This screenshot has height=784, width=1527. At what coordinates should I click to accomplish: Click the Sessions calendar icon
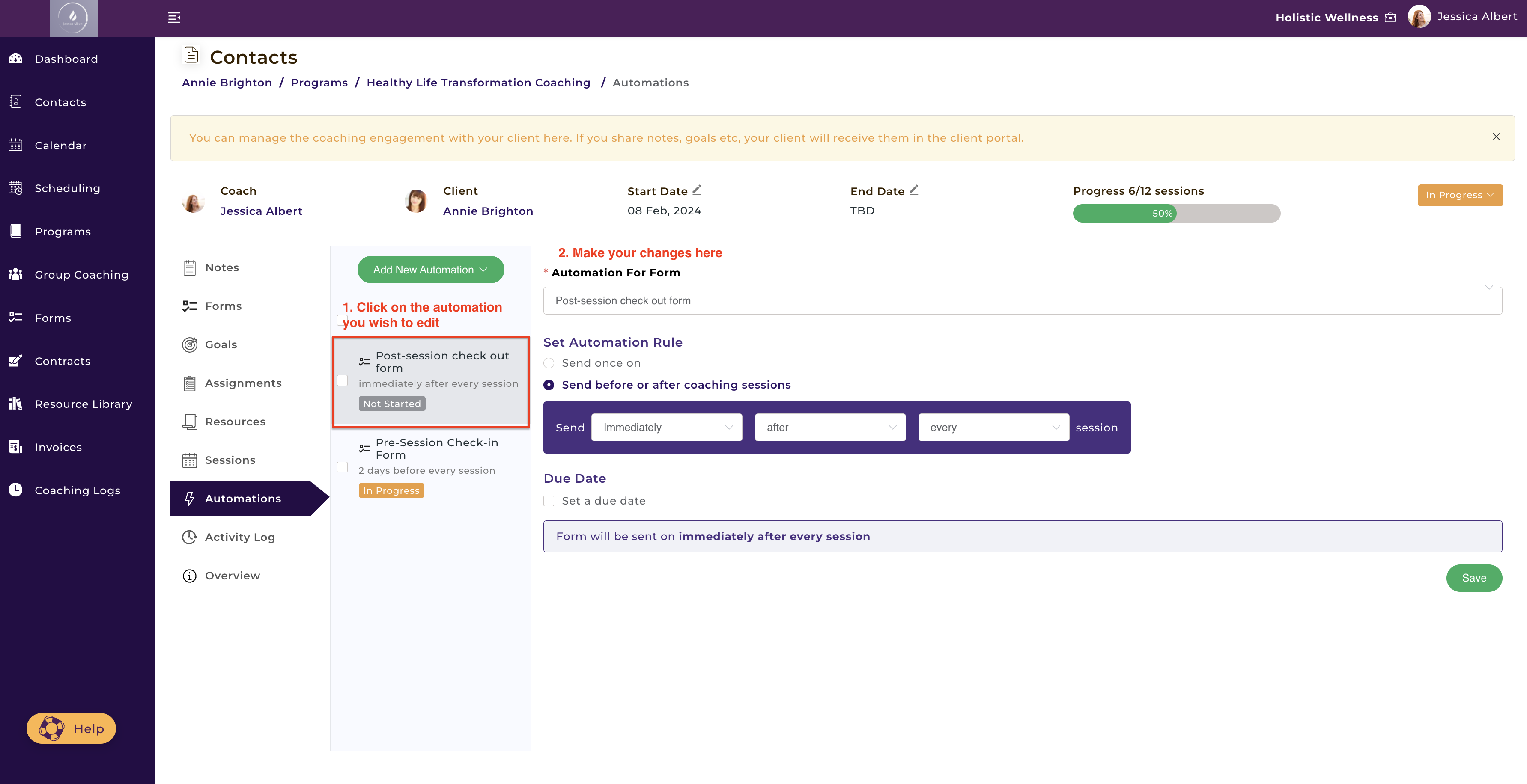pyautogui.click(x=190, y=460)
